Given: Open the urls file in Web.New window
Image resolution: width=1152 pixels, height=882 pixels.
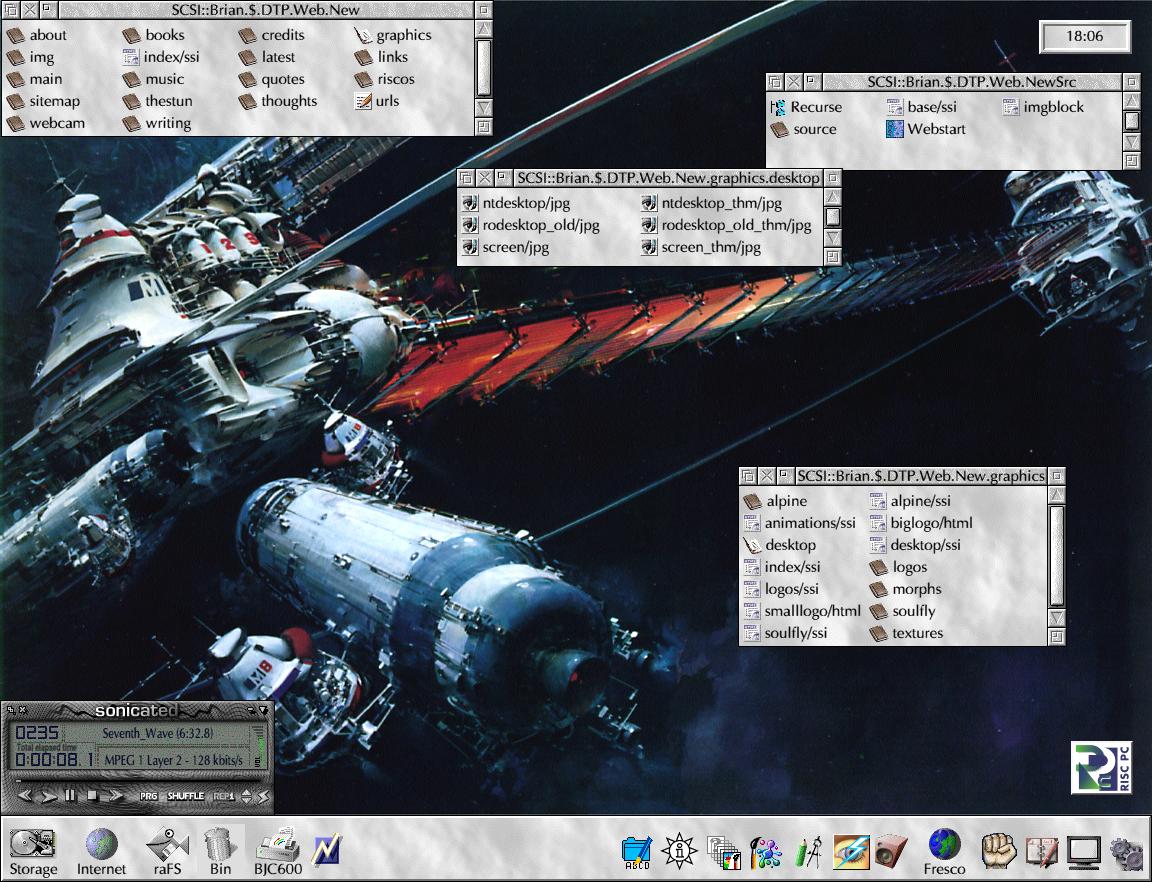Looking at the screenshot, I should 377,101.
